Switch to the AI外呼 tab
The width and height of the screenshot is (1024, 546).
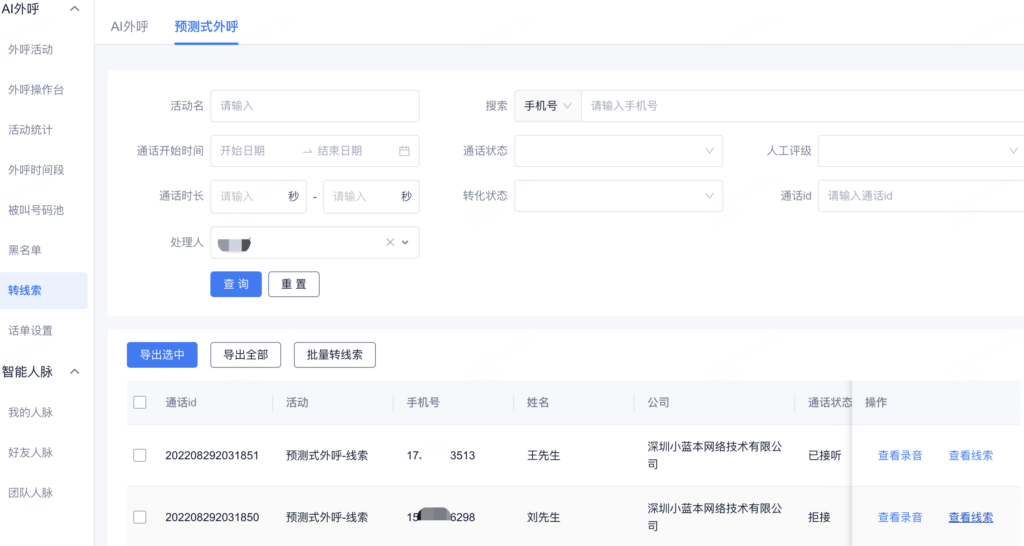click(129, 26)
